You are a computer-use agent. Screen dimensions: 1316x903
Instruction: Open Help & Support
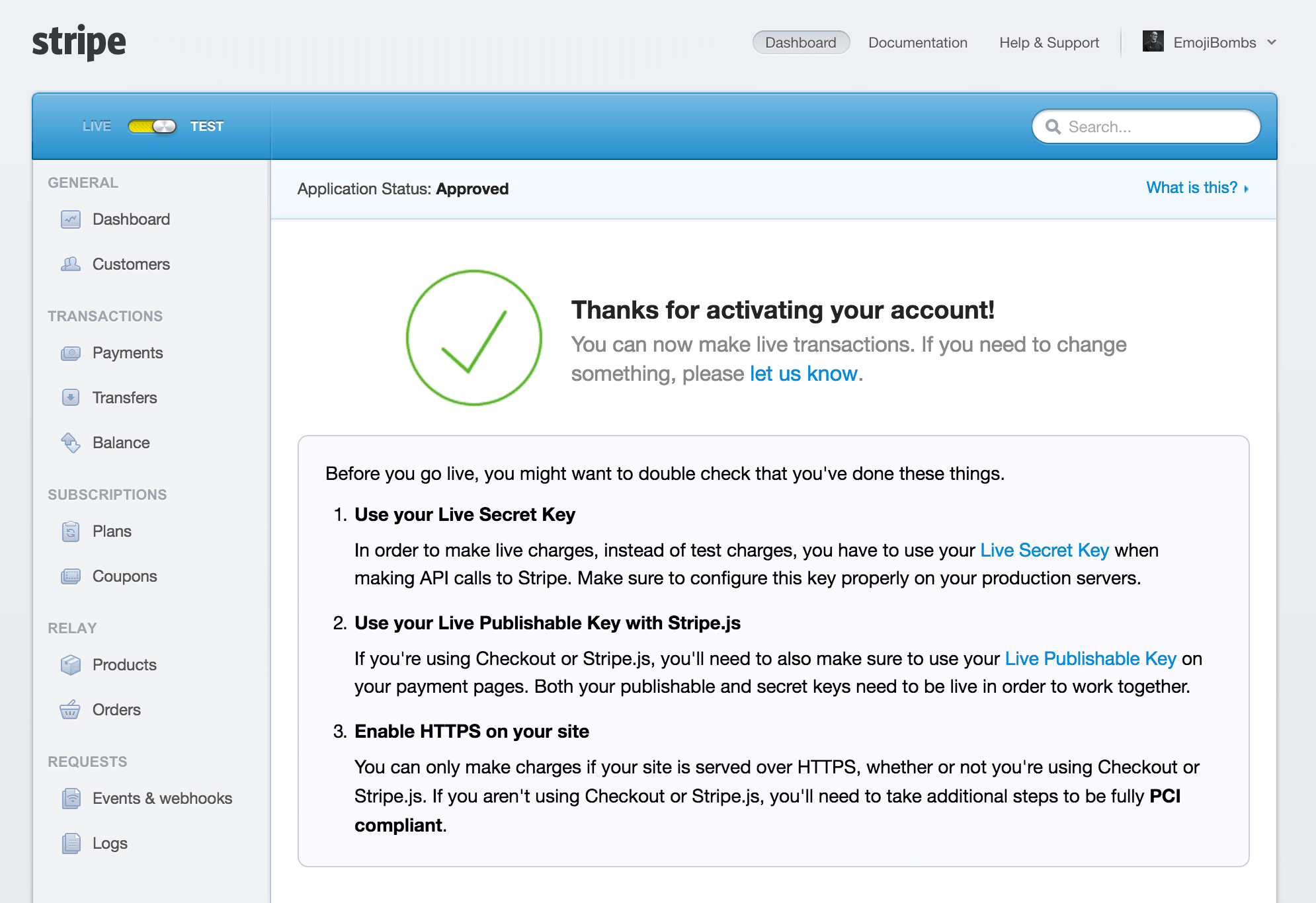(x=1049, y=42)
